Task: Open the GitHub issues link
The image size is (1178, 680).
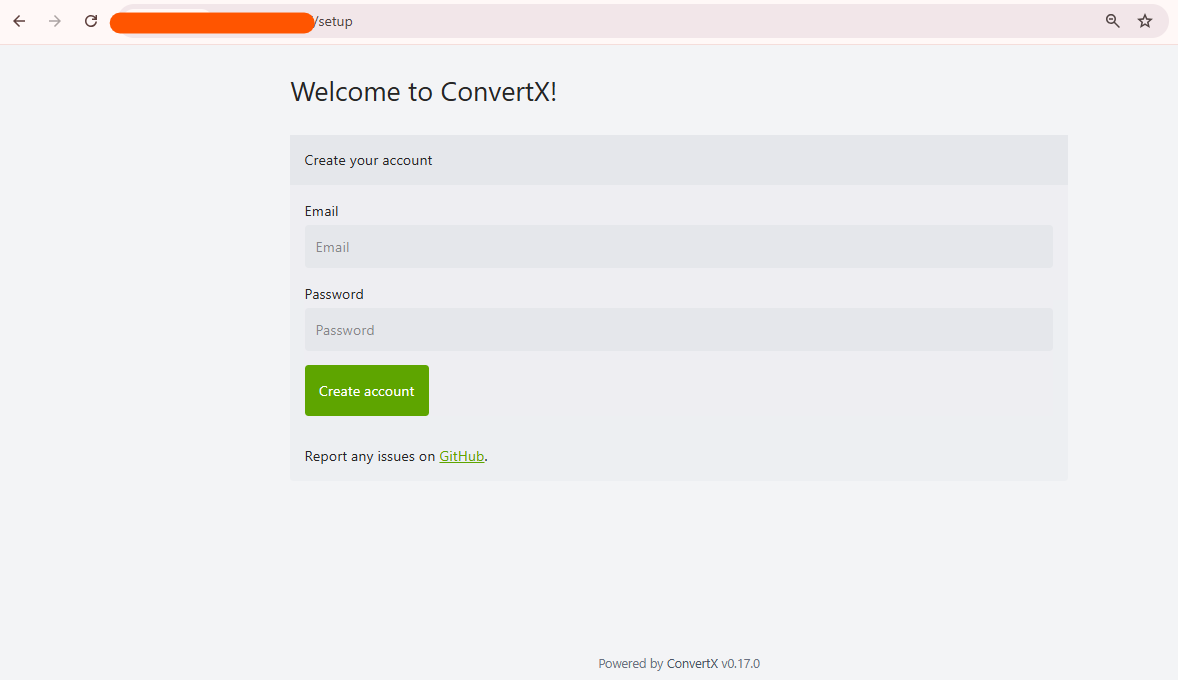Action: pos(461,456)
